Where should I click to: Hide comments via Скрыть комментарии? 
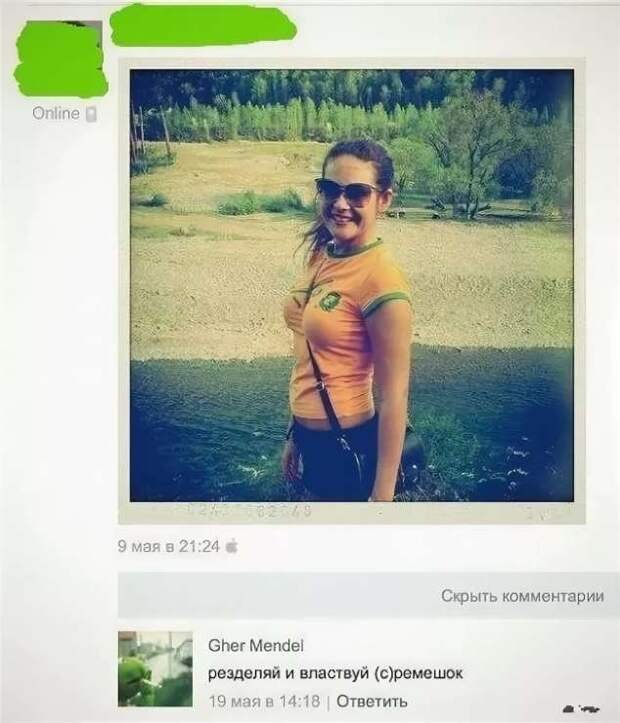(x=522, y=596)
